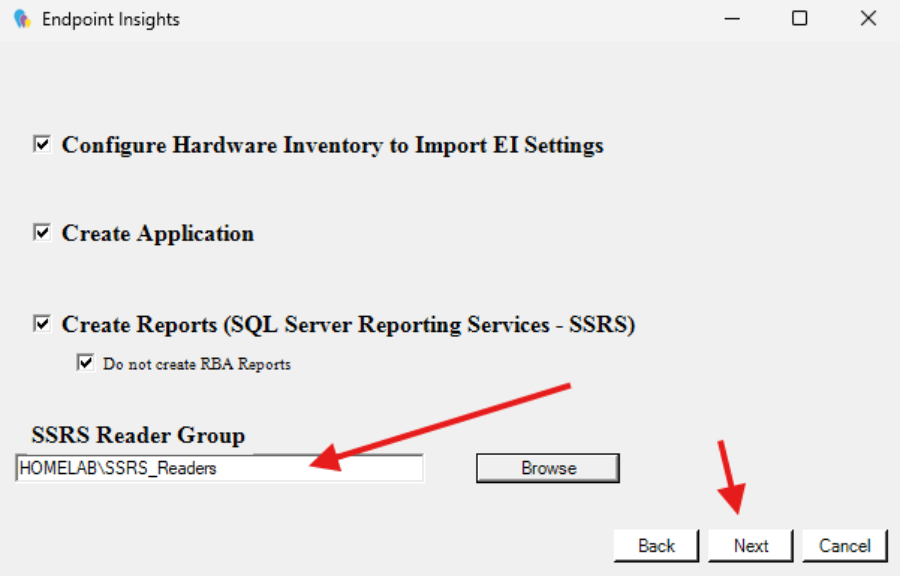
Task: Click the Browse button
Action: (547, 467)
